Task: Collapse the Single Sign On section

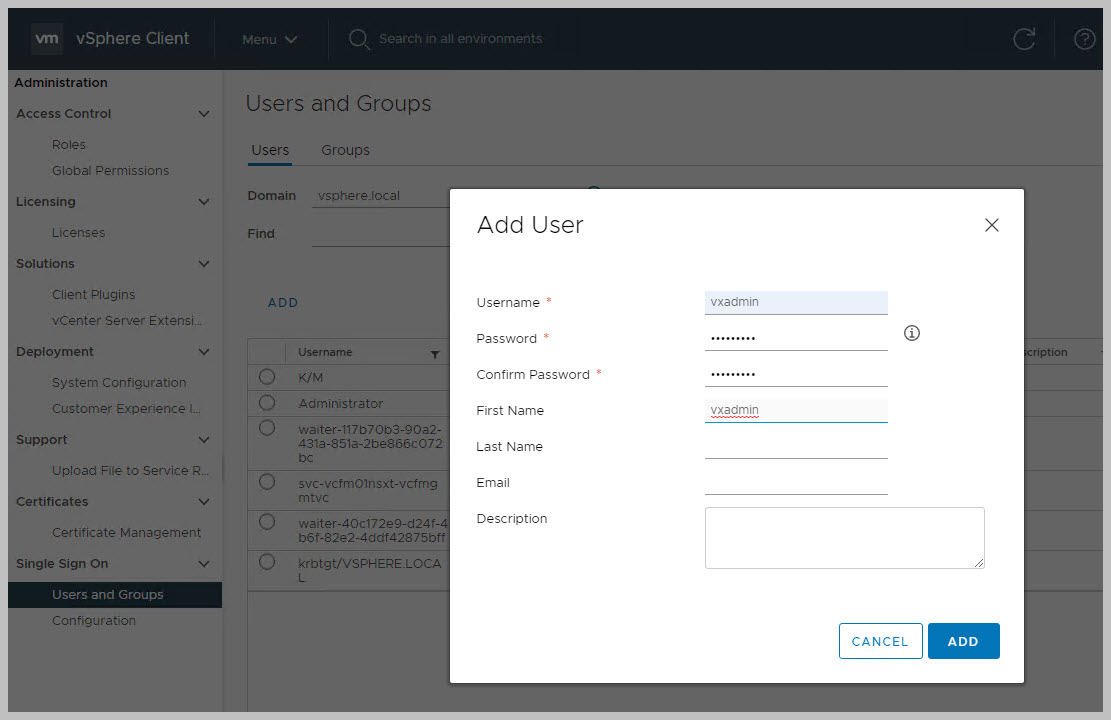Action: (204, 564)
